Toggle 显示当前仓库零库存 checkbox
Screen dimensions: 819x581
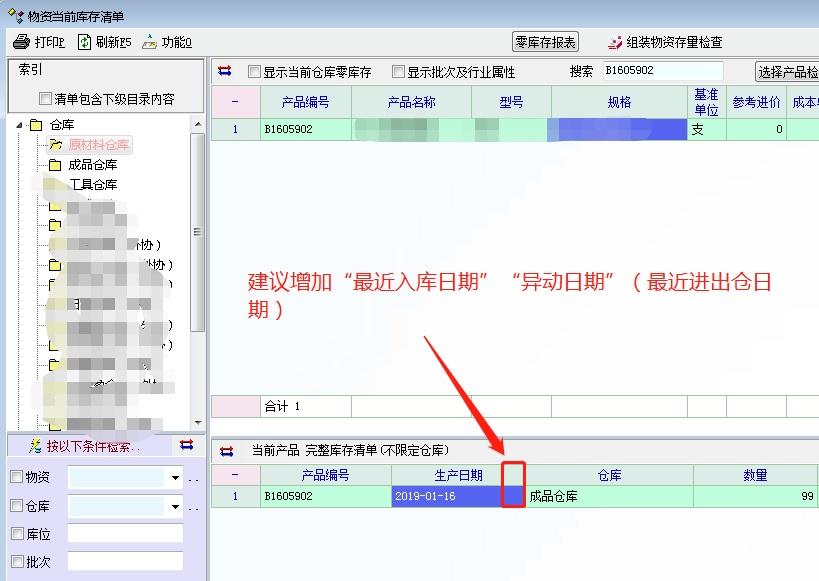pyautogui.click(x=254, y=72)
